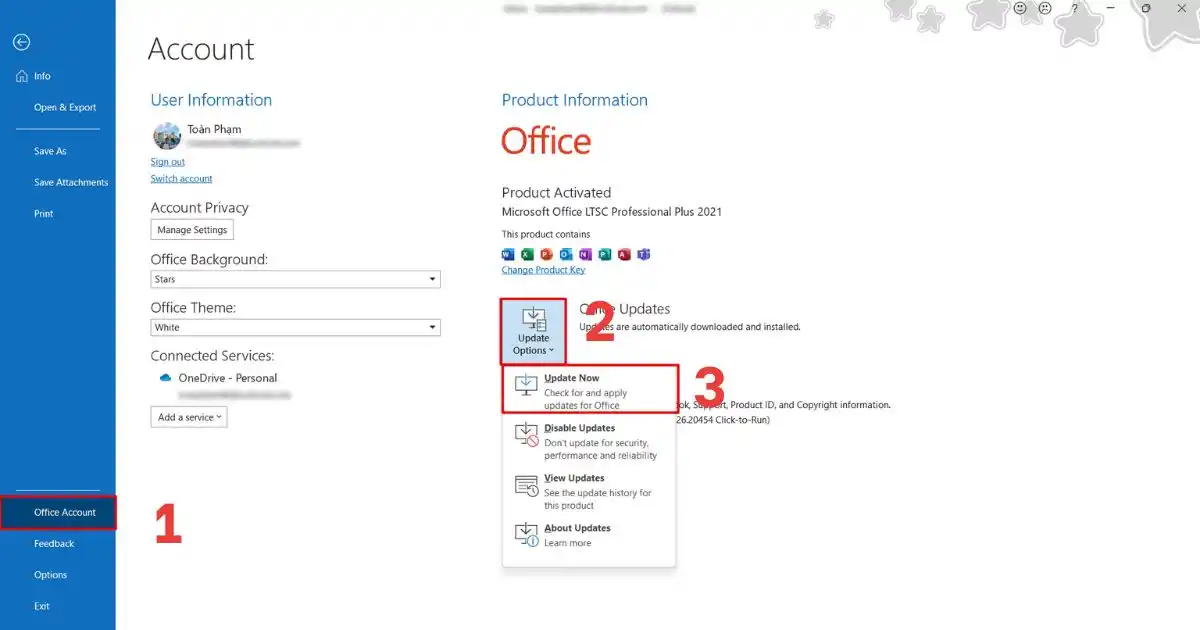Click the User Information heading
Viewport: 1200px width, 630px height.
[211, 100]
